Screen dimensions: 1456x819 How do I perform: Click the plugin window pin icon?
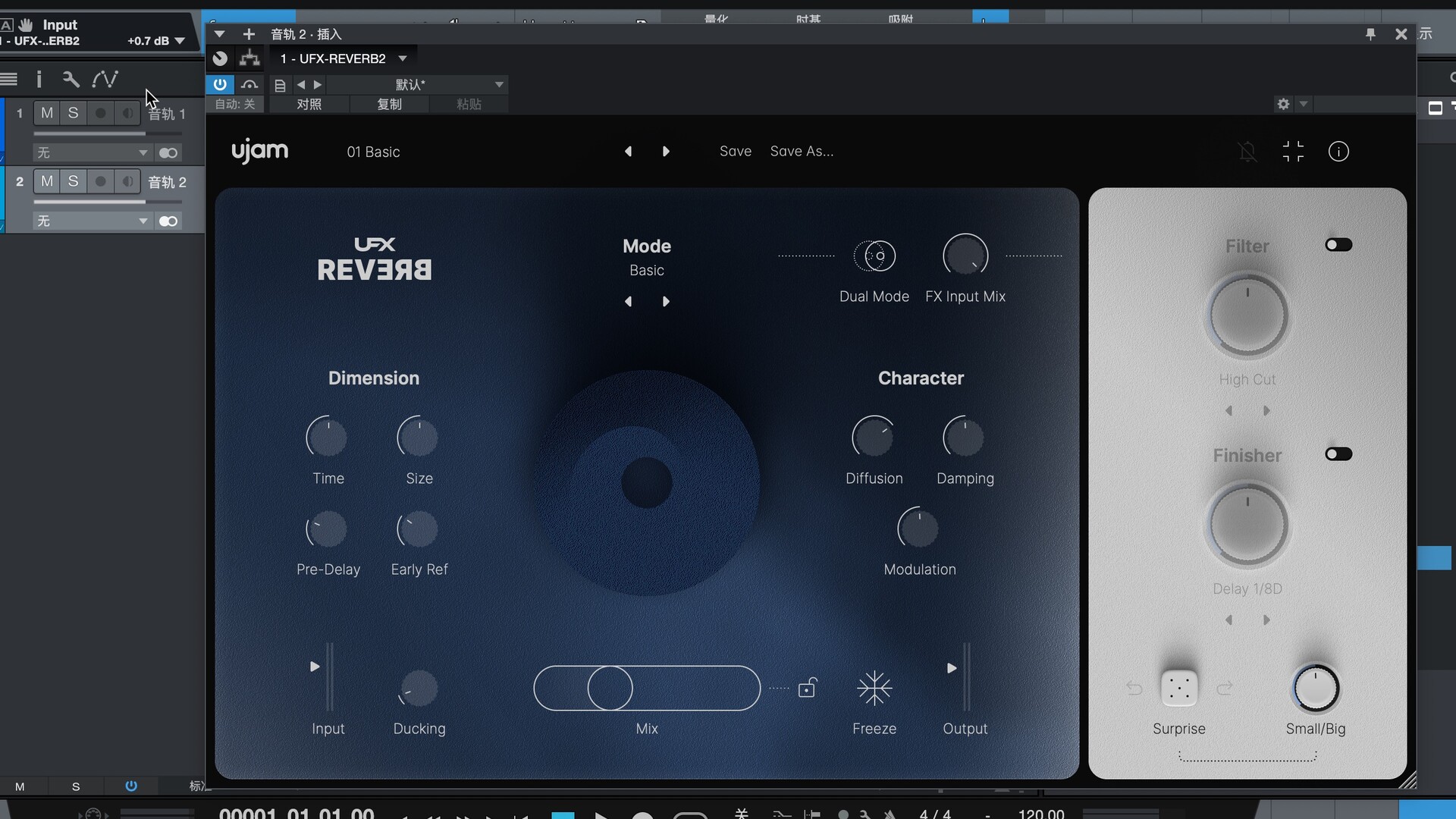[x=1370, y=34]
